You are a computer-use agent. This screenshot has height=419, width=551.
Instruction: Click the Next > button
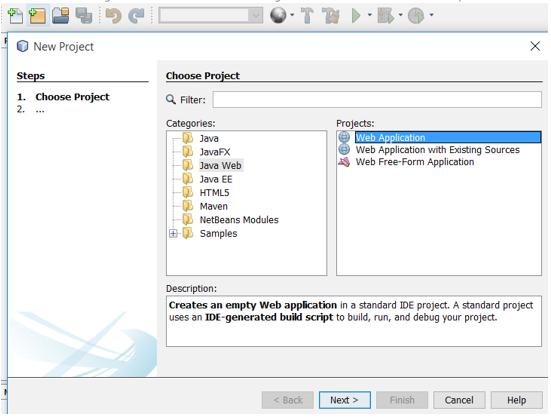coord(344,400)
